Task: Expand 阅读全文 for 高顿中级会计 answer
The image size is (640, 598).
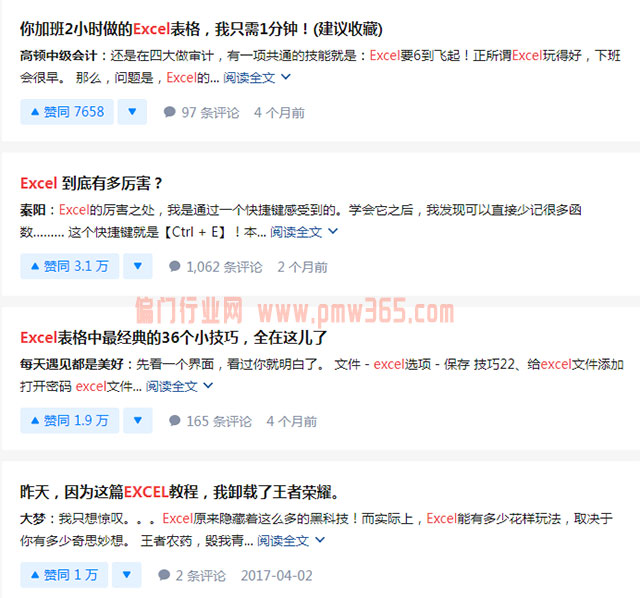Action: coord(257,77)
